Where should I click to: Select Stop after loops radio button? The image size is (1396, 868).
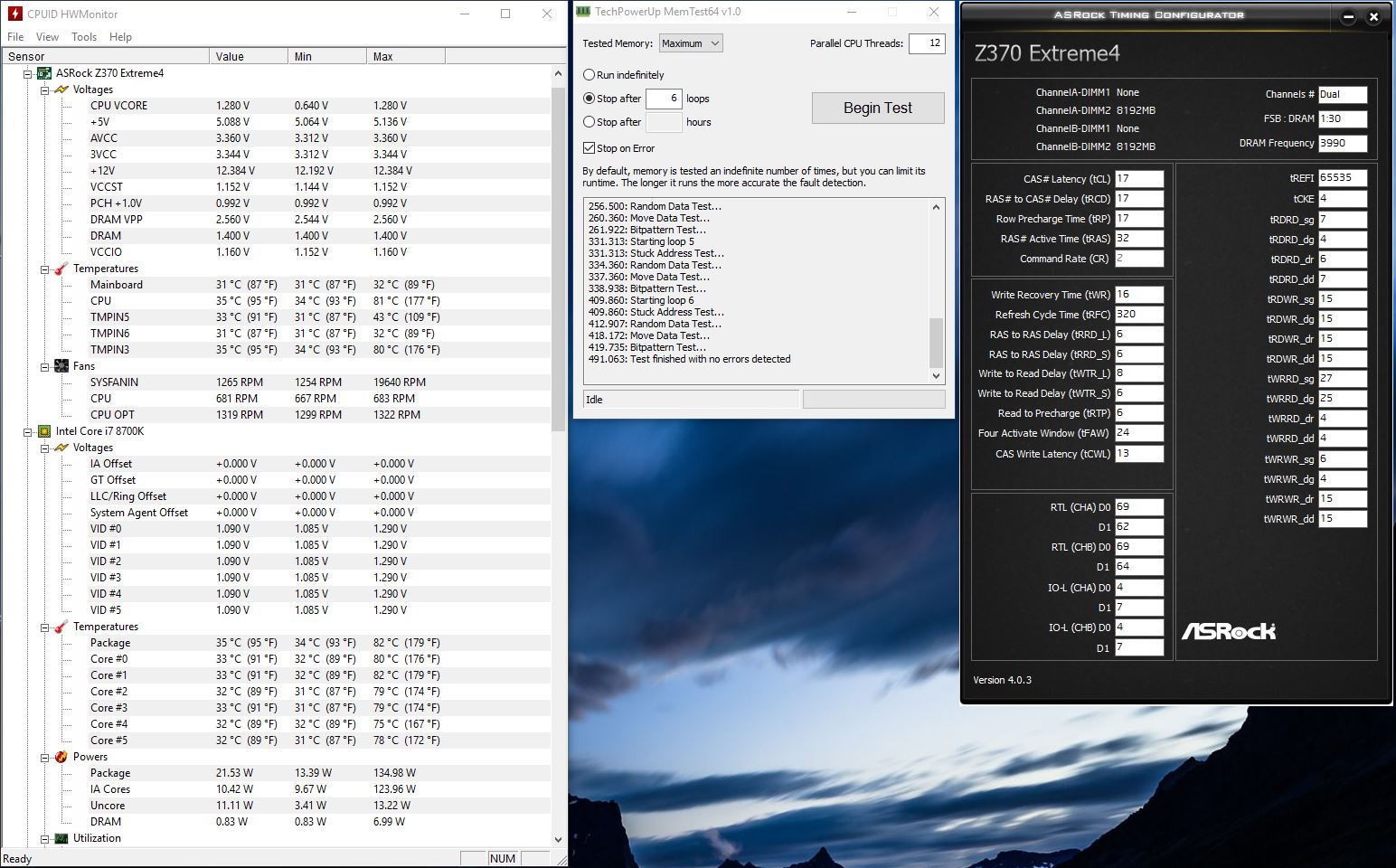590,99
